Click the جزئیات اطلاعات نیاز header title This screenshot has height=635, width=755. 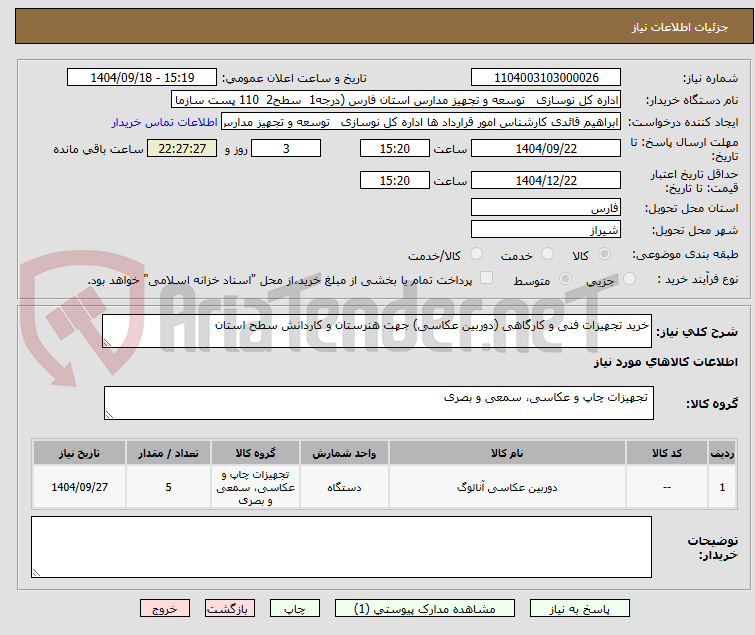tap(679, 27)
